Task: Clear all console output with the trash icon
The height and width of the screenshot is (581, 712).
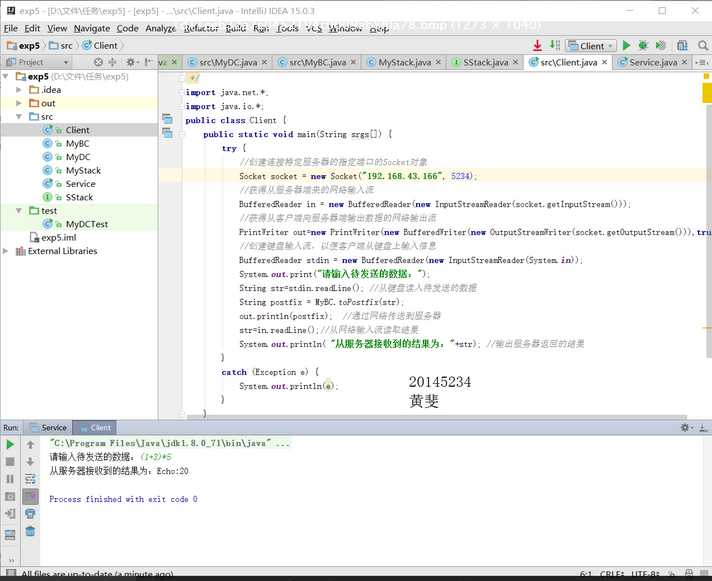Action: (30, 531)
